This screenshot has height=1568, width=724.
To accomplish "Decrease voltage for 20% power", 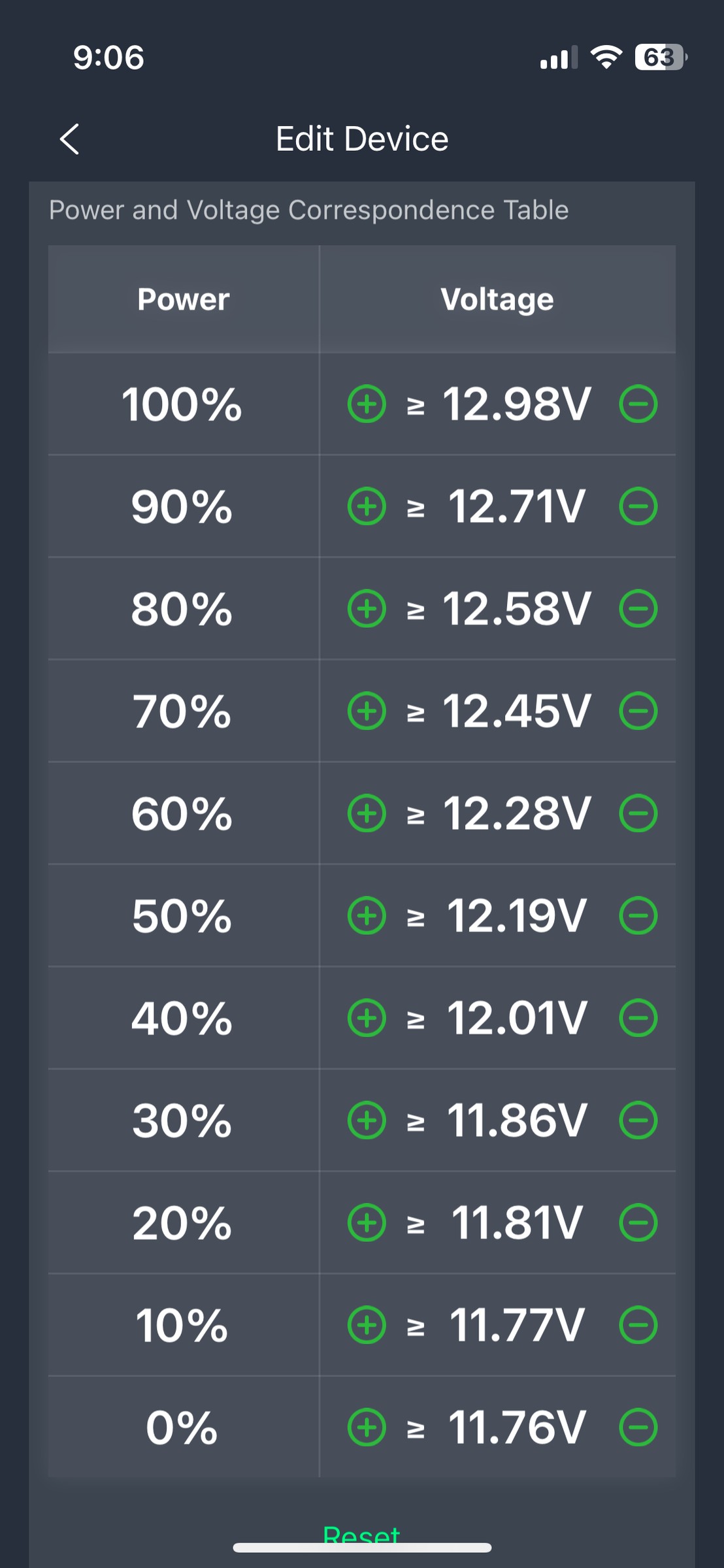I will coord(638,1222).
